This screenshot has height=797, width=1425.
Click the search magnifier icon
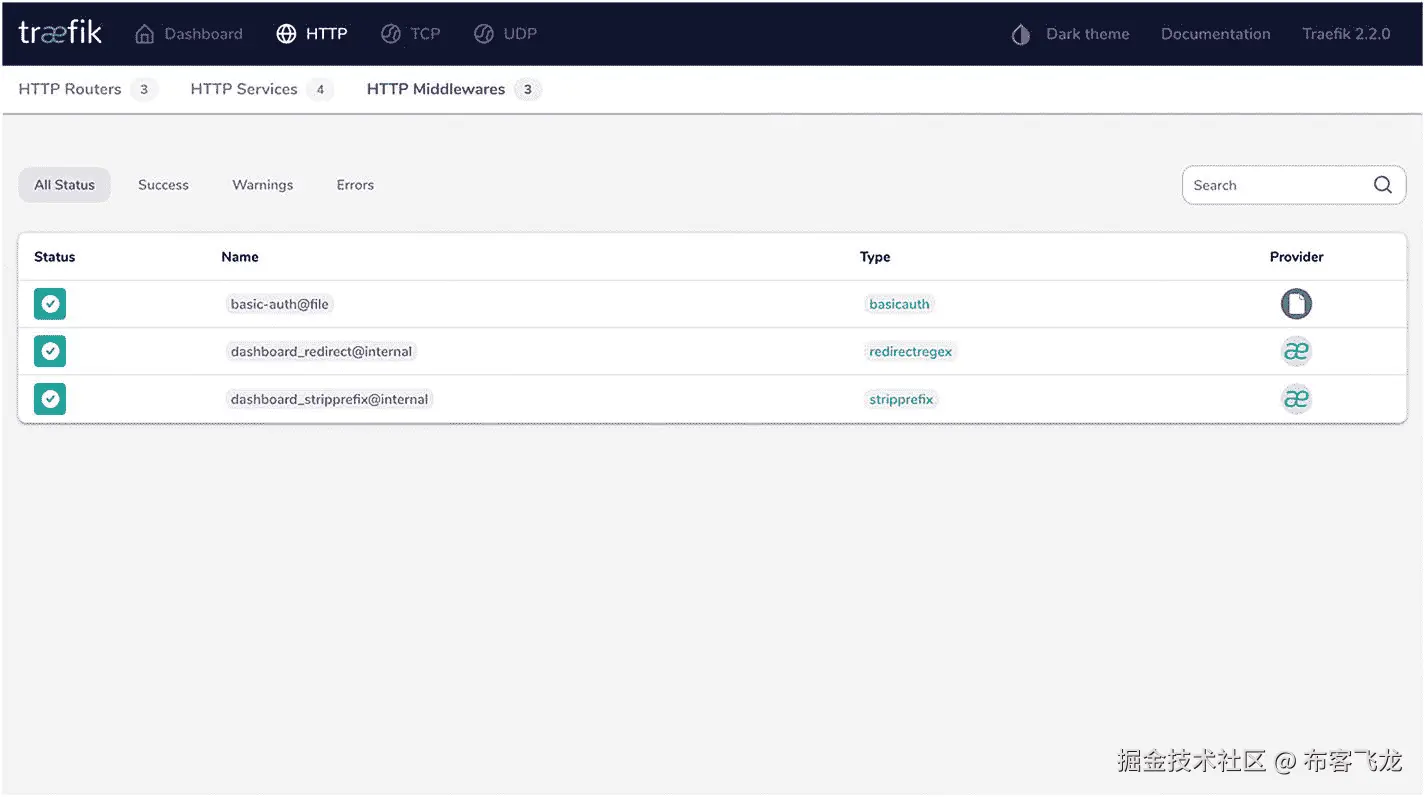point(1383,185)
